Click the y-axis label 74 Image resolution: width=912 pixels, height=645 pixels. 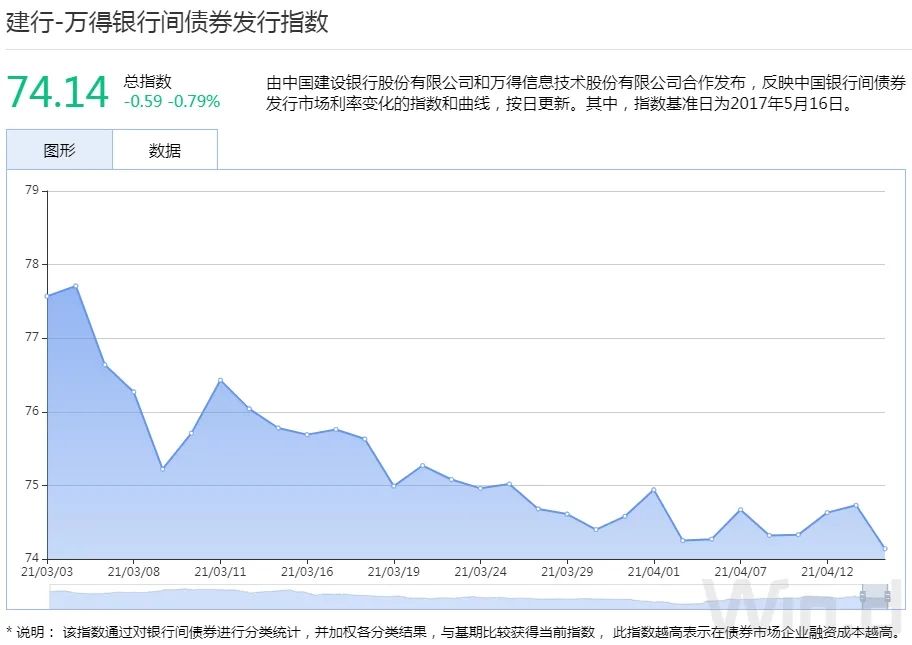coord(32,558)
